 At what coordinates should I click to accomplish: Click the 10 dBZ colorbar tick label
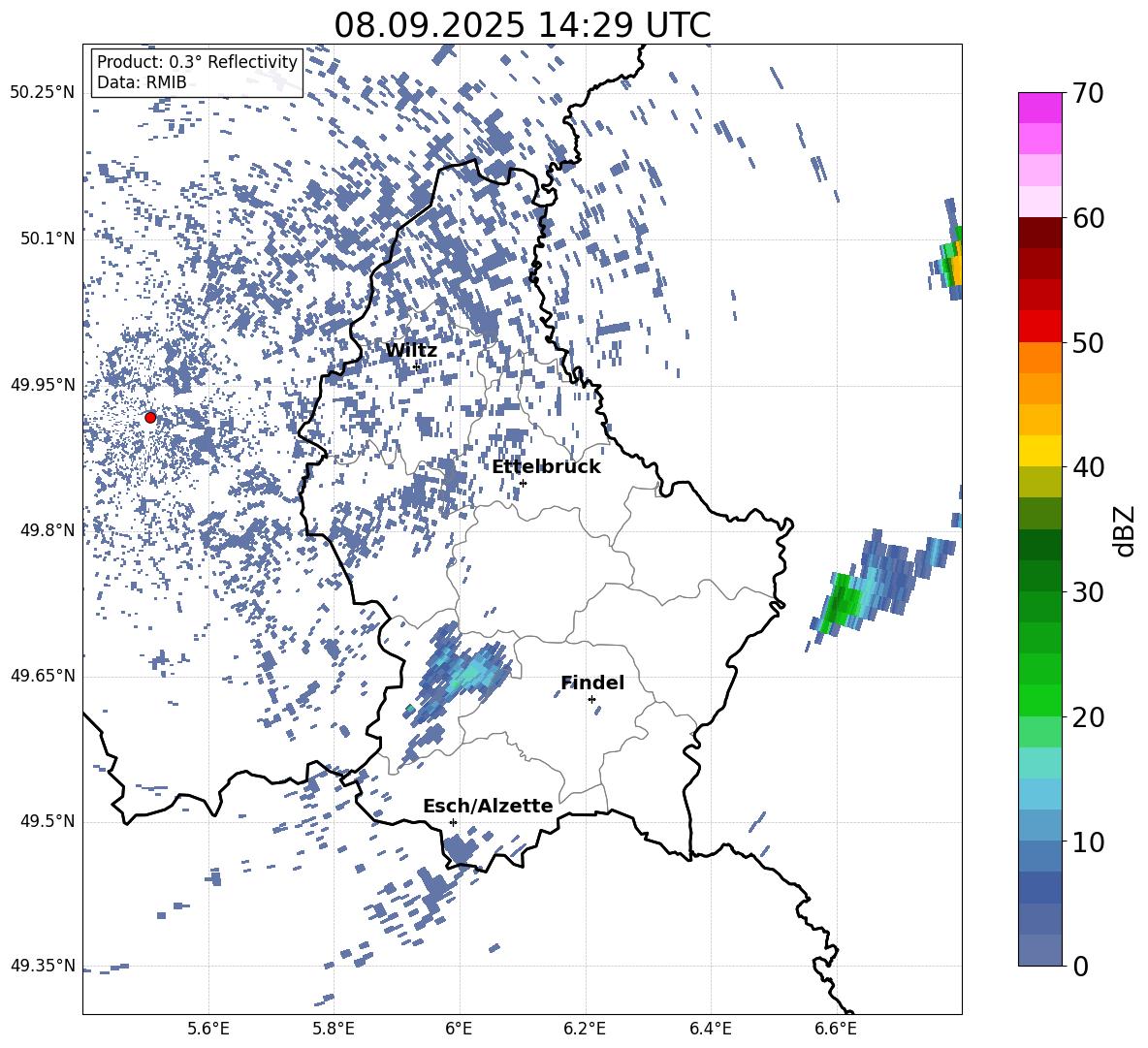pos(1087,842)
